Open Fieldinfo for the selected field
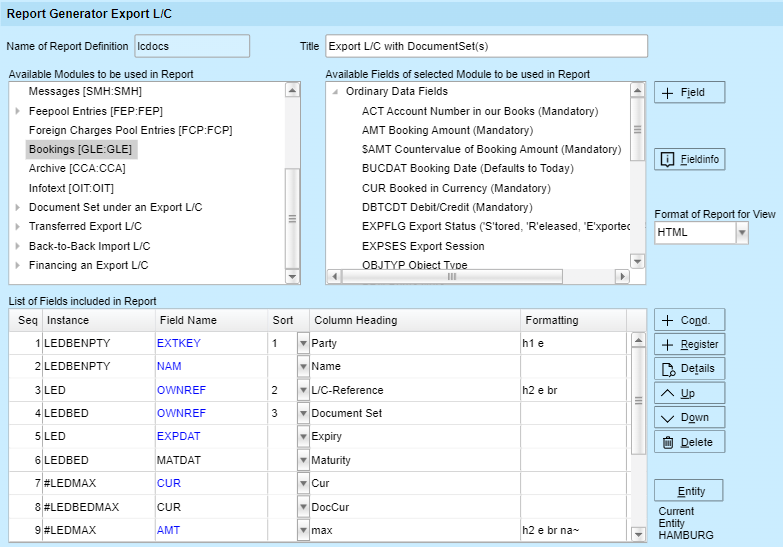The image size is (783, 547). coord(689,160)
